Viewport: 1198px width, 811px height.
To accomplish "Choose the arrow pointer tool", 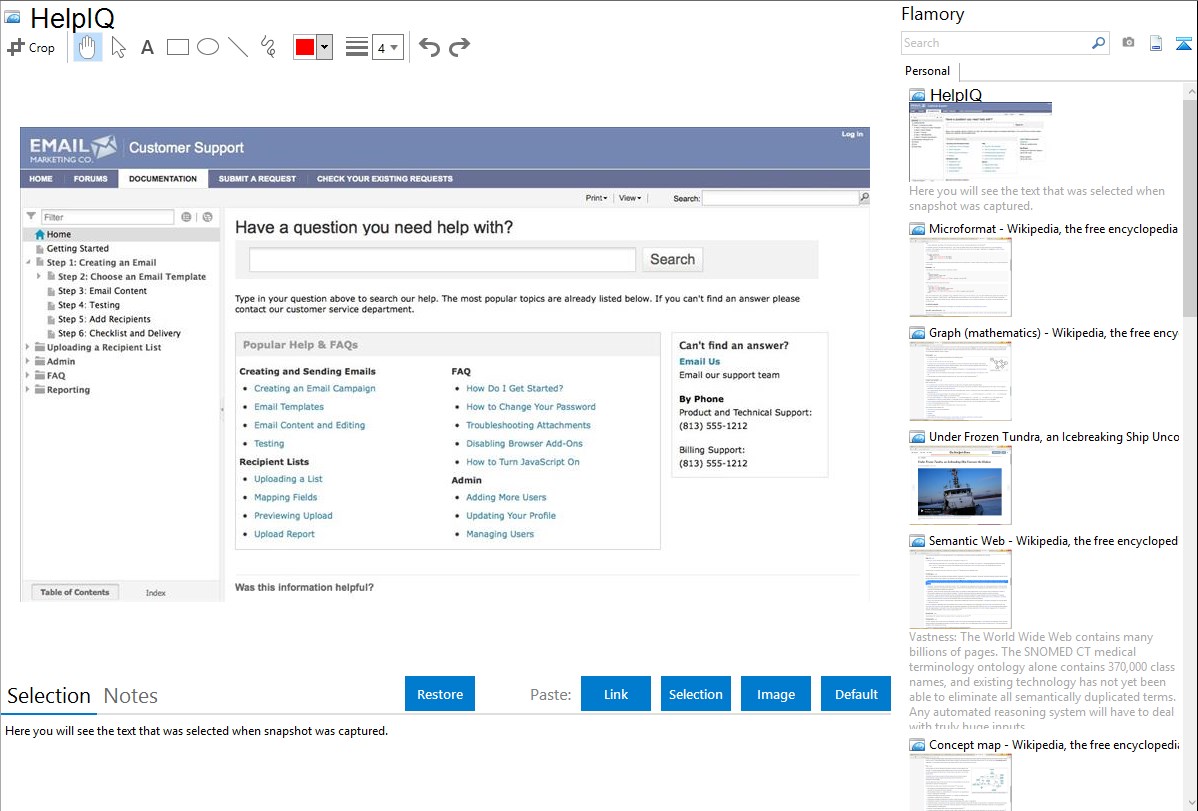I will [x=118, y=47].
